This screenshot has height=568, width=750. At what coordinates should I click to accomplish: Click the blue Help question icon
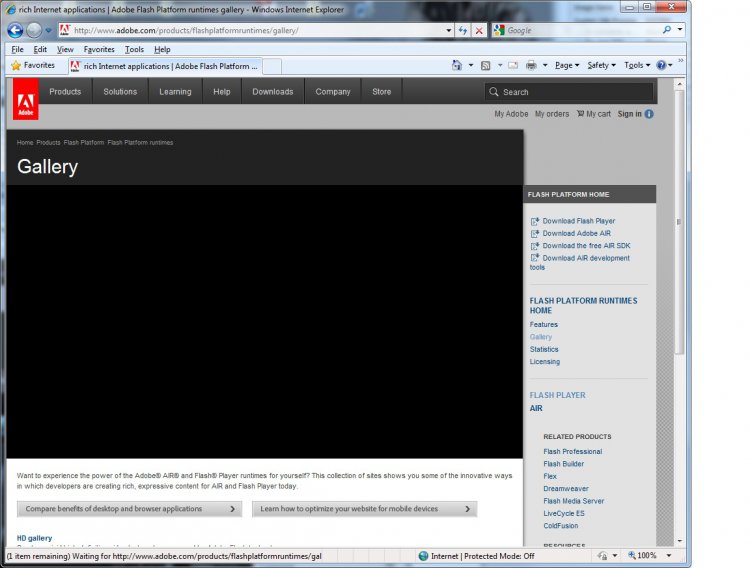661,65
